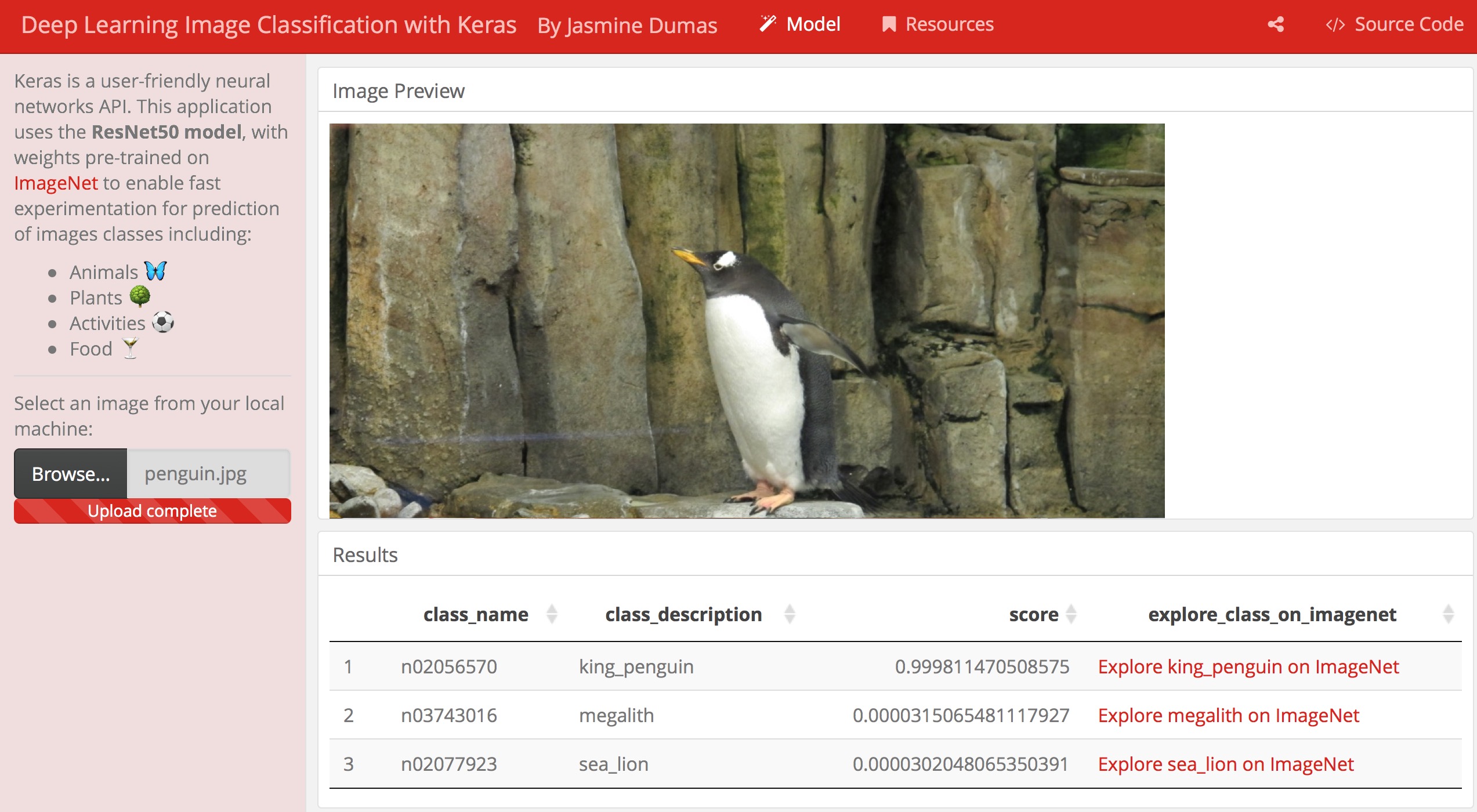Sort table by class_description column arrows

(x=790, y=614)
